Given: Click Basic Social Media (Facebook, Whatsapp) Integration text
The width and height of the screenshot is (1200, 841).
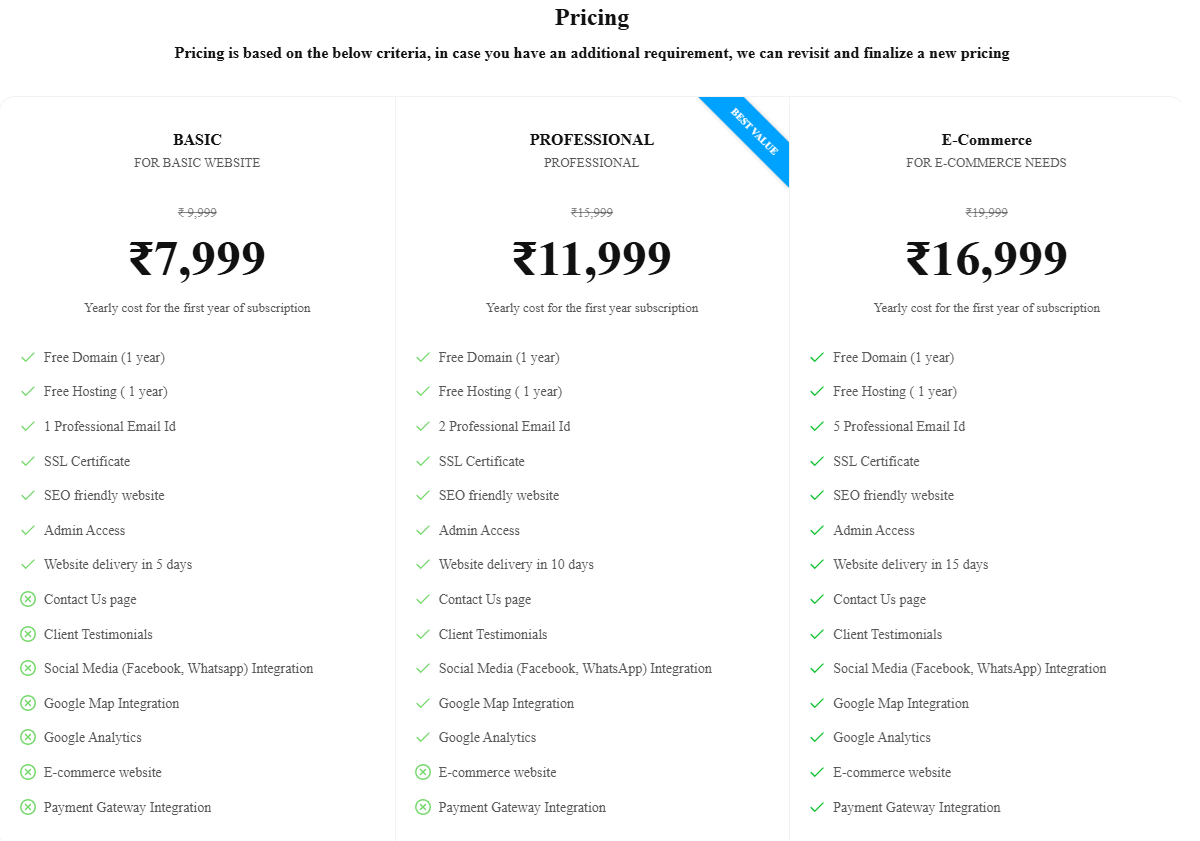Looking at the screenshot, I should click(179, 668).
